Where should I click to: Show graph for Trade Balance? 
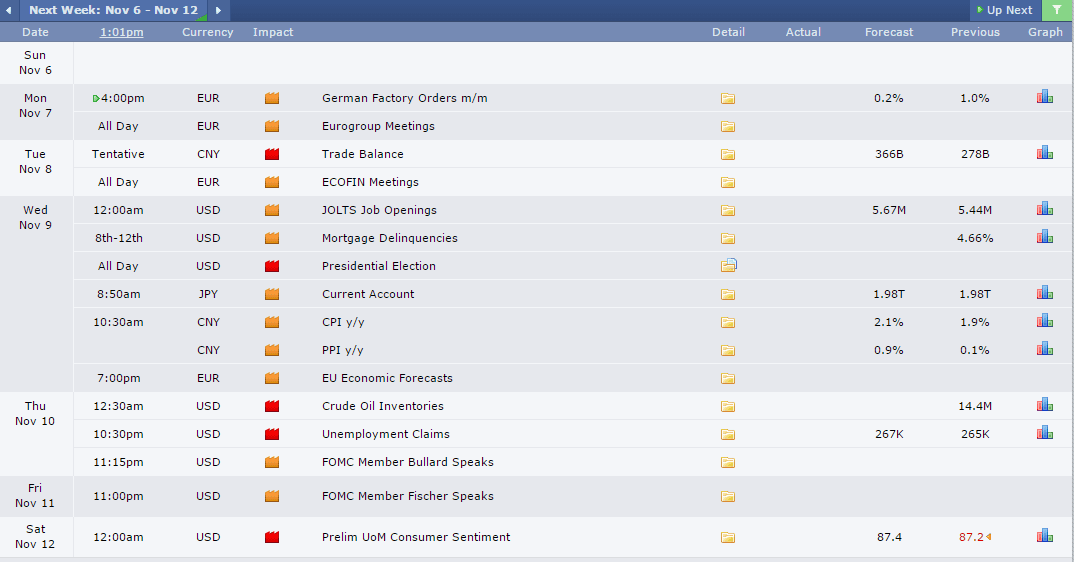click(x=1045, y=153)
